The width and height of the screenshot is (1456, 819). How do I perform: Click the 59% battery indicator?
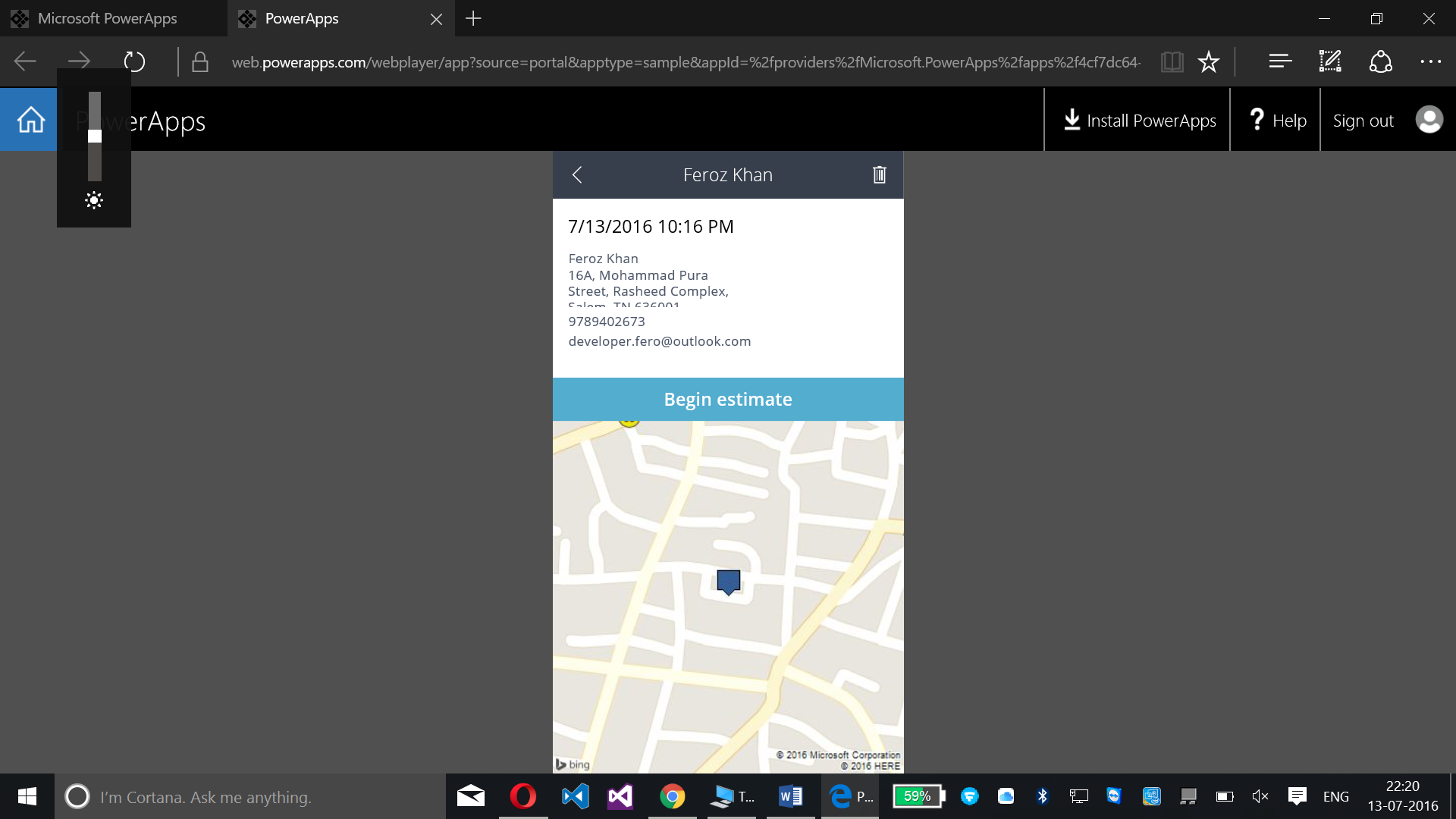click(918, 796)
